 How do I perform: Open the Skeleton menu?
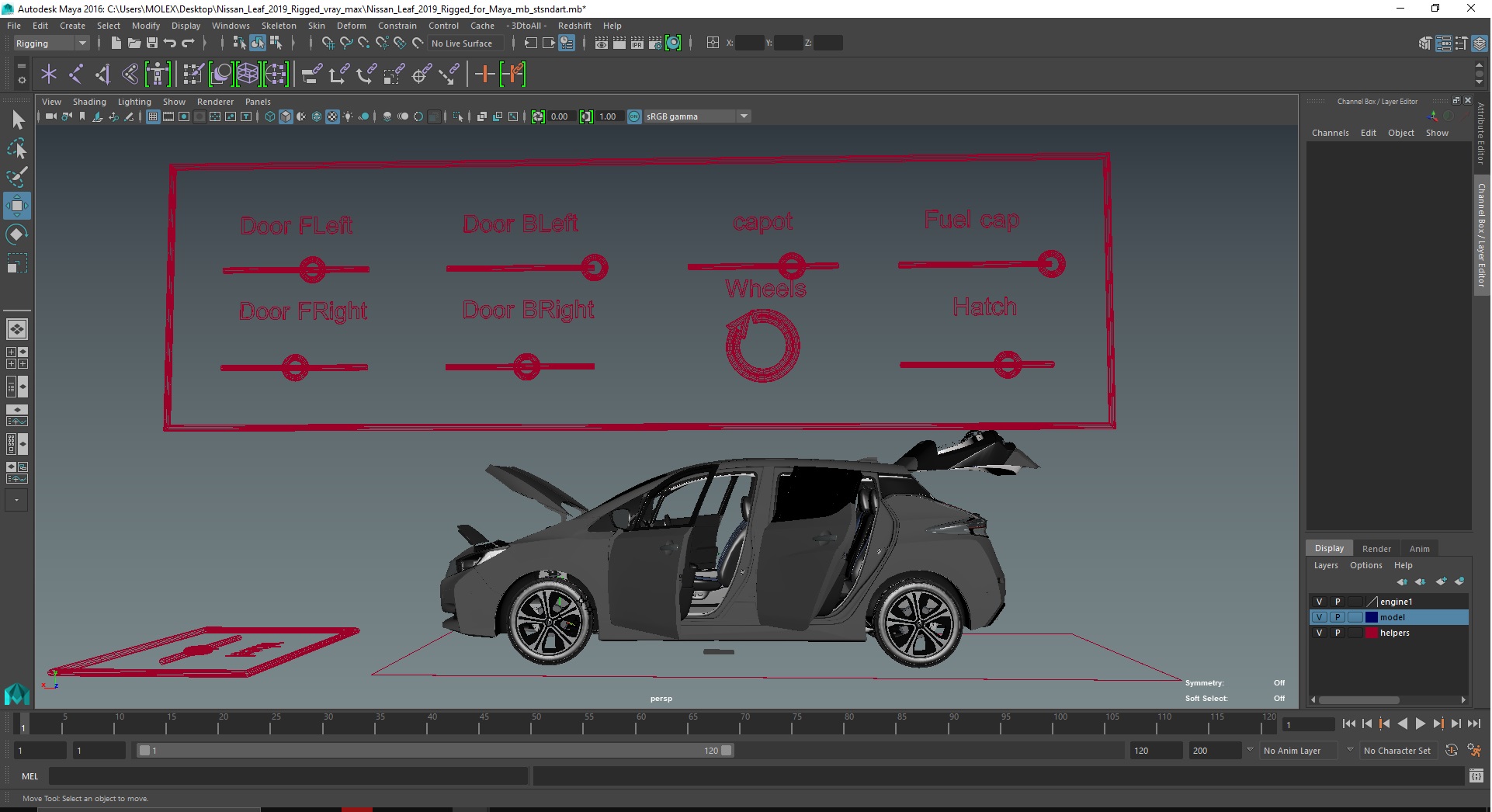[x=279, y=26]
